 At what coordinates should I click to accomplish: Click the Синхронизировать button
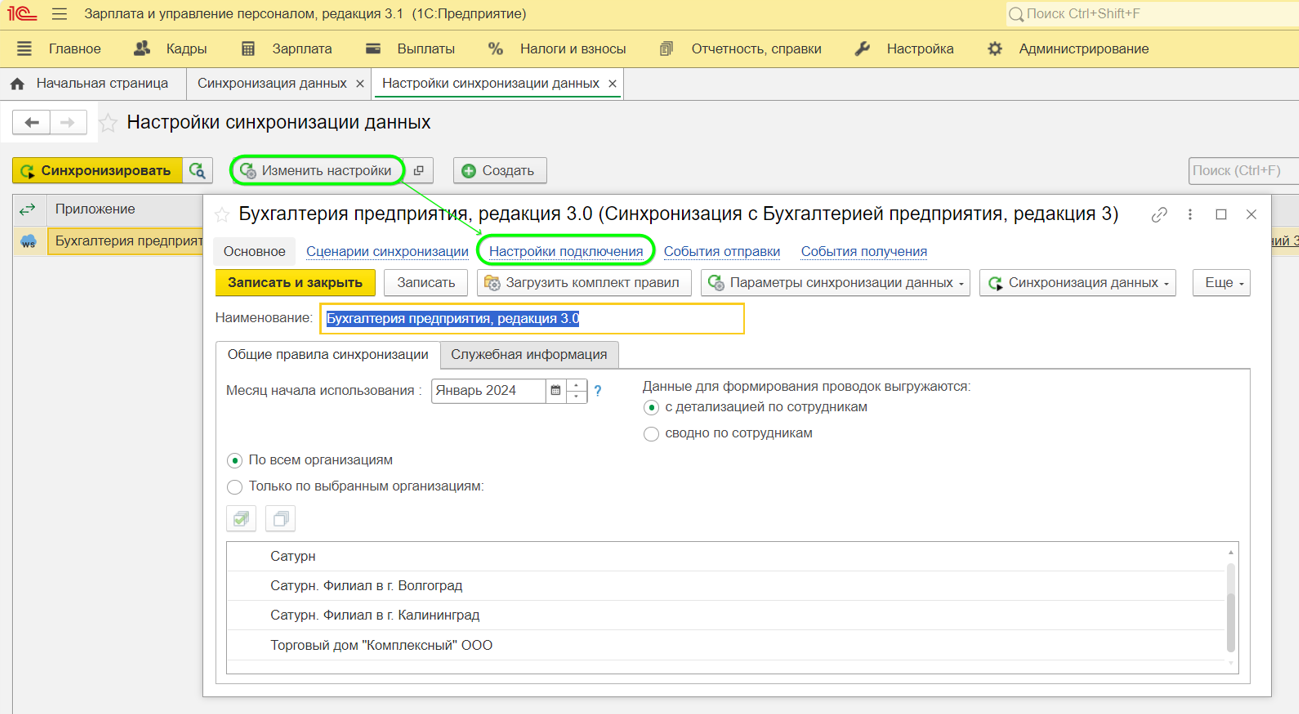(x=97, y=171)
